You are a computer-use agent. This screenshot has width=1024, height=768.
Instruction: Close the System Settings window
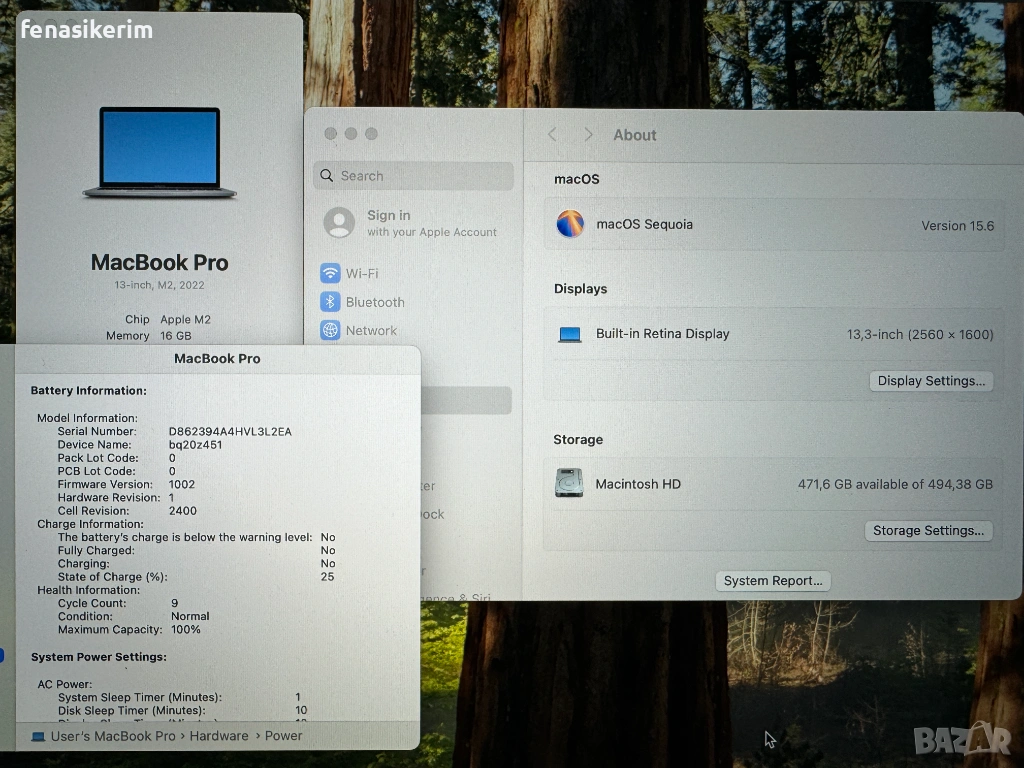[x=330, y=134]
